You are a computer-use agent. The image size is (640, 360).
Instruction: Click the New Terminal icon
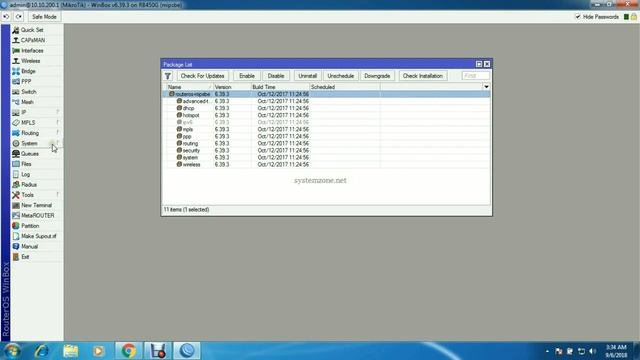pos(16,205)
